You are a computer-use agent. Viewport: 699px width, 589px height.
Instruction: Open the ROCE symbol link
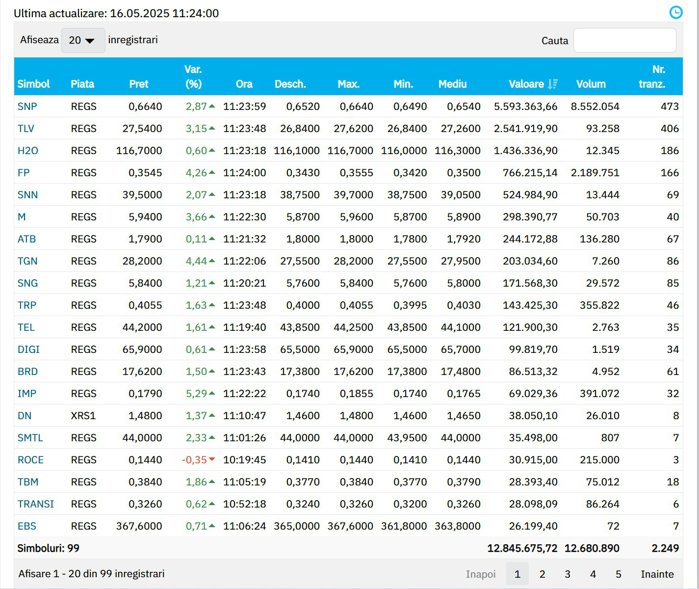(30, 459)
